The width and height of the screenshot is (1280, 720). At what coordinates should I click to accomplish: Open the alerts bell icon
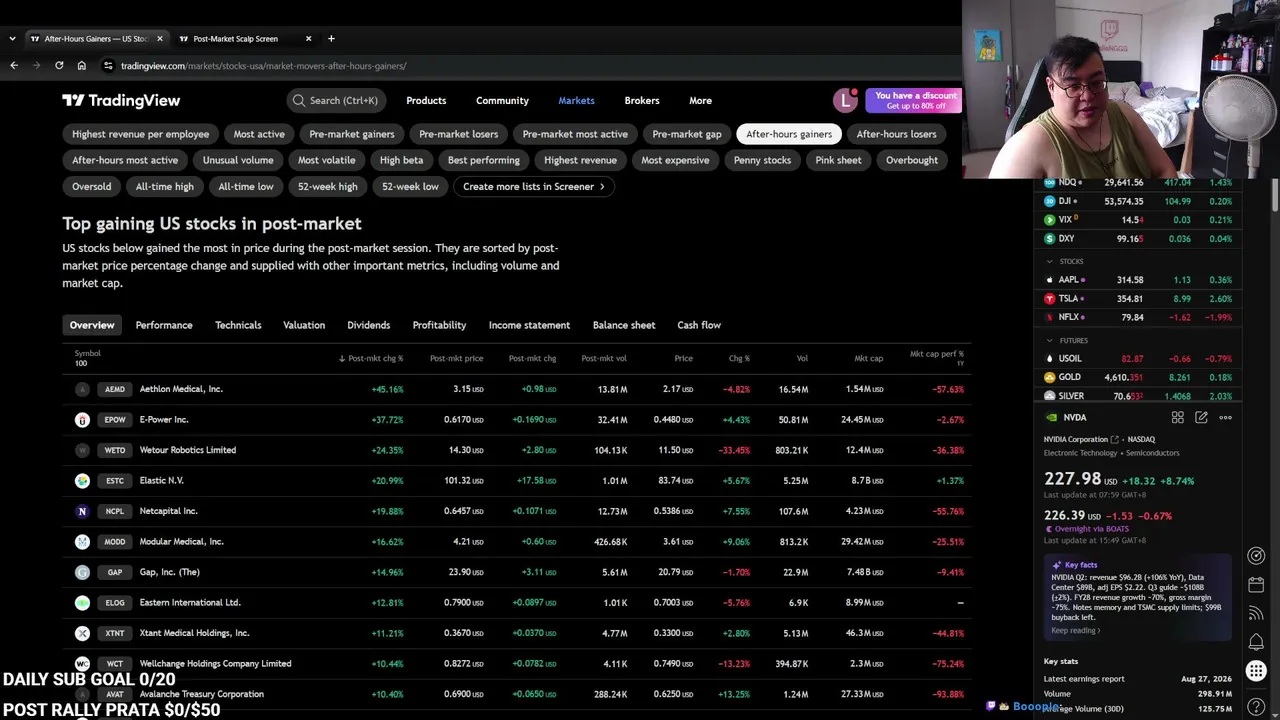[x=1256, y=643]
